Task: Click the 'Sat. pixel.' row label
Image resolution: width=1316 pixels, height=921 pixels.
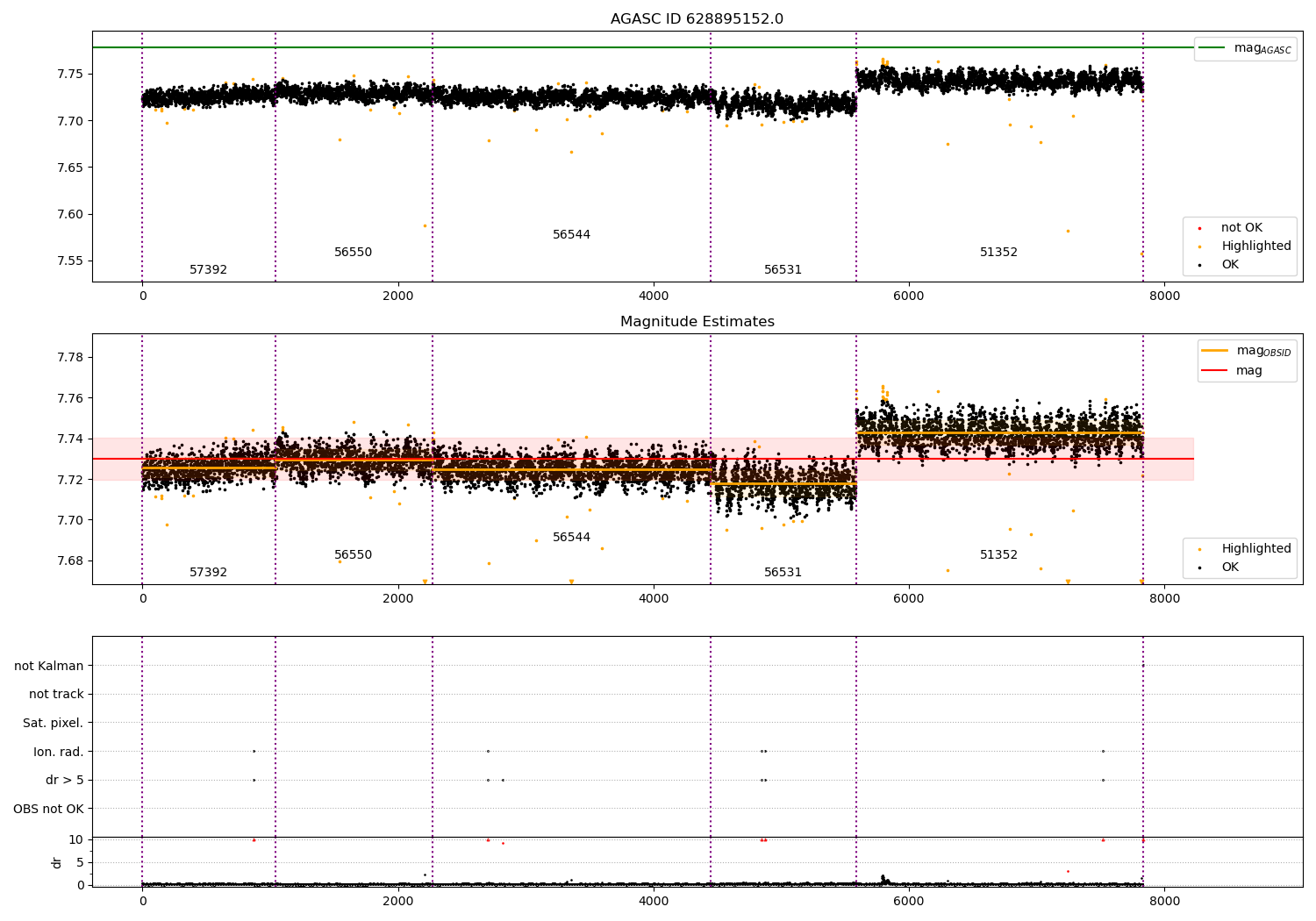Action: [x=54, y=724]
